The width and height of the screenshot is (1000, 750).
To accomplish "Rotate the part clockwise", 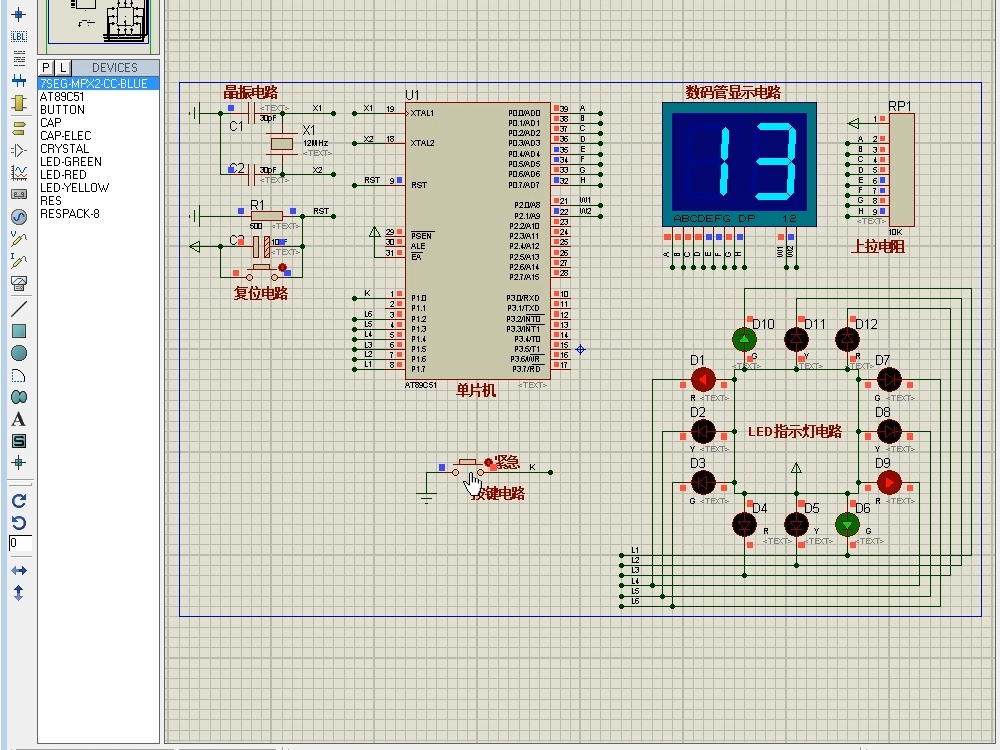I will click(19, 501).
